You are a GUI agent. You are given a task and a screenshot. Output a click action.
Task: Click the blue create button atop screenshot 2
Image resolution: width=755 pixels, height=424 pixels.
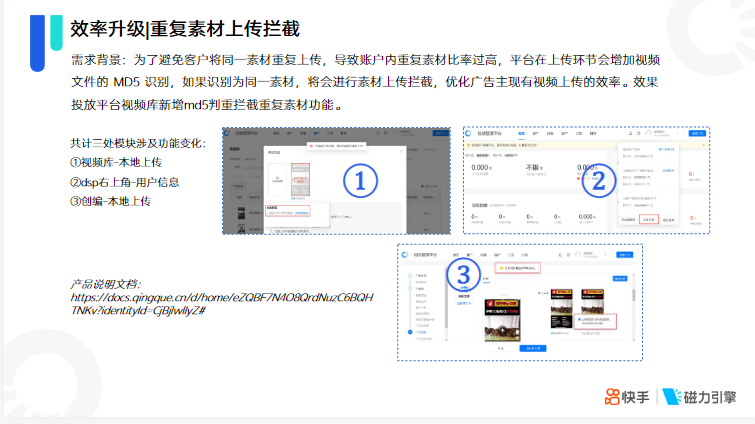pyautogui.click(x=697, y=133)
